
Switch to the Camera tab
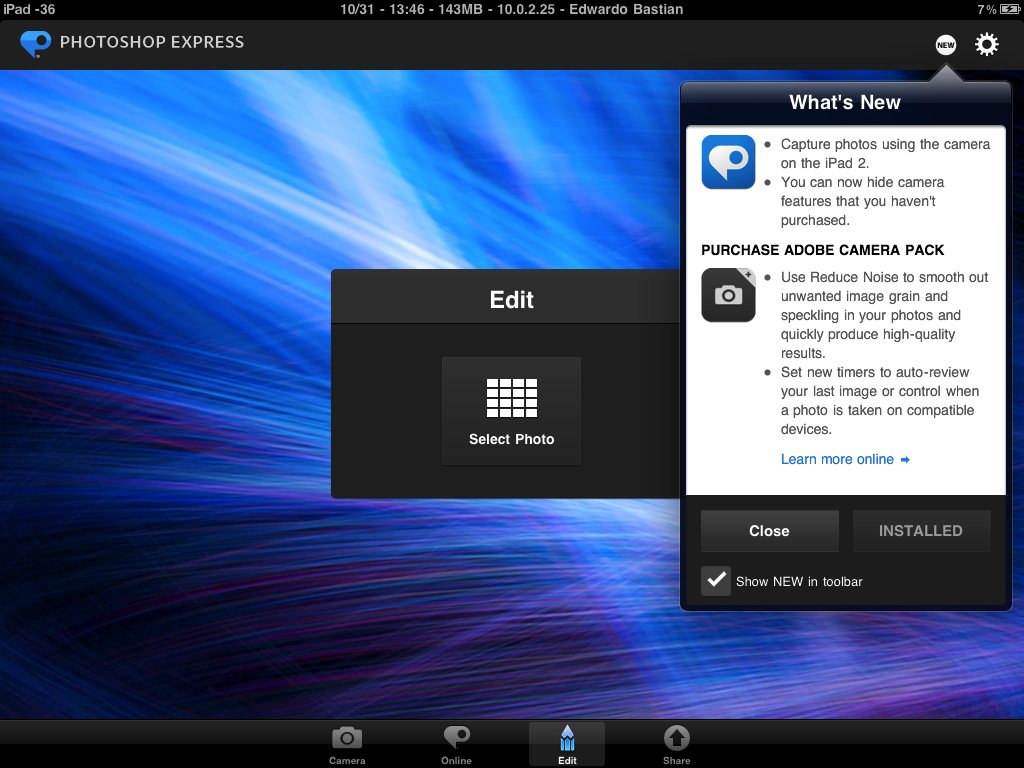click(x=347, y=745)
